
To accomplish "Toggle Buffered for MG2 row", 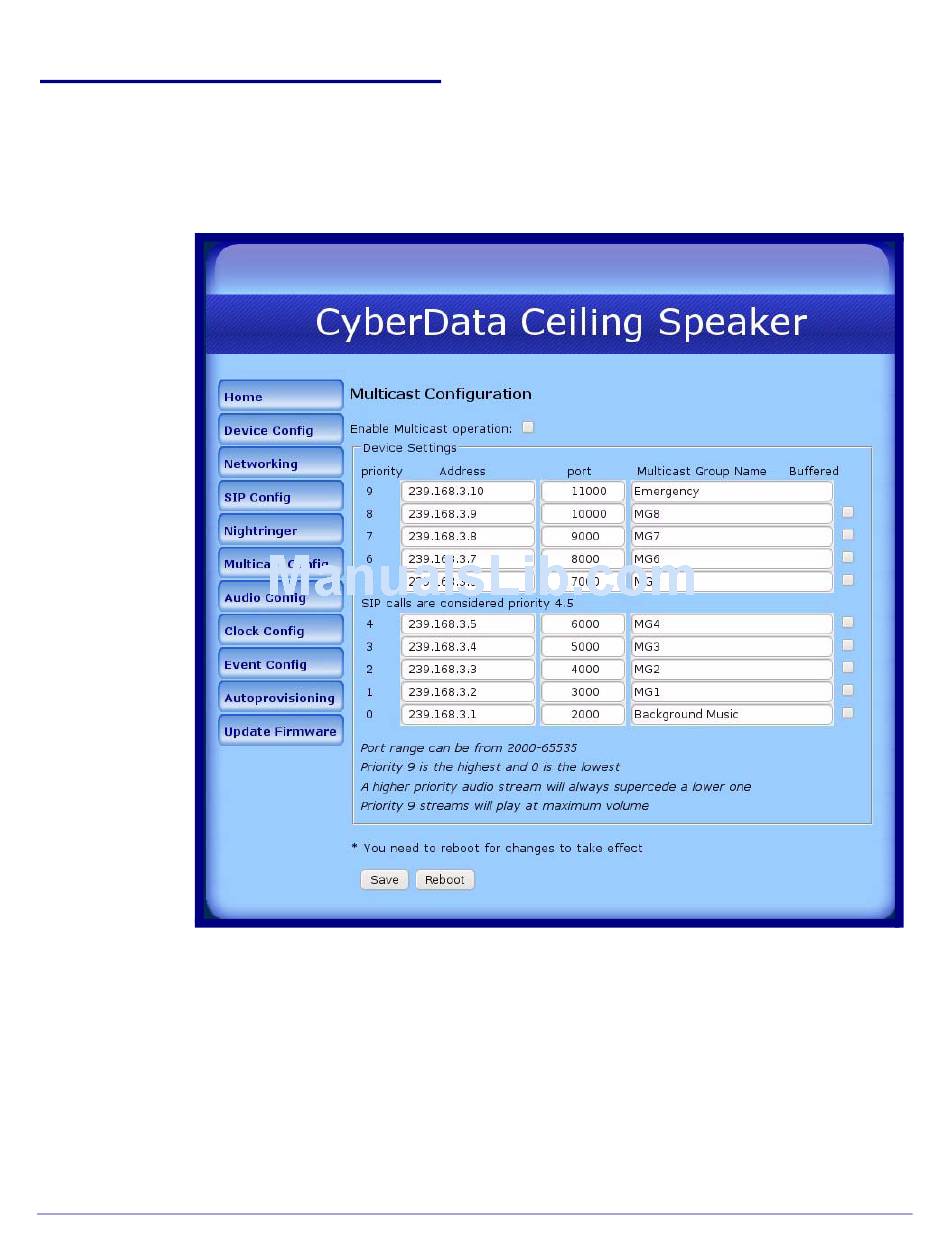I will coord(848,667).
